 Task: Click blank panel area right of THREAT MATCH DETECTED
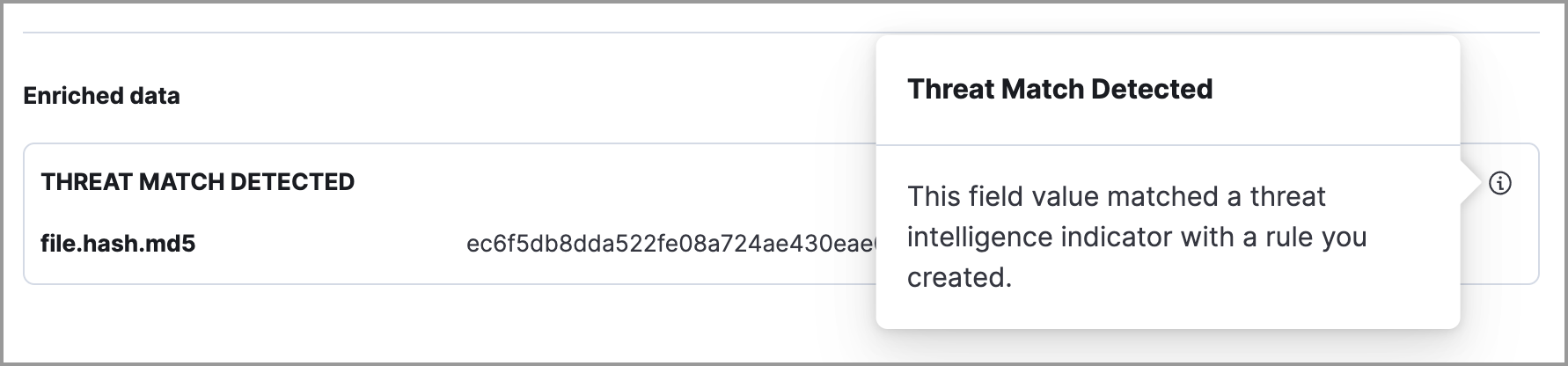tap(616, 182)
